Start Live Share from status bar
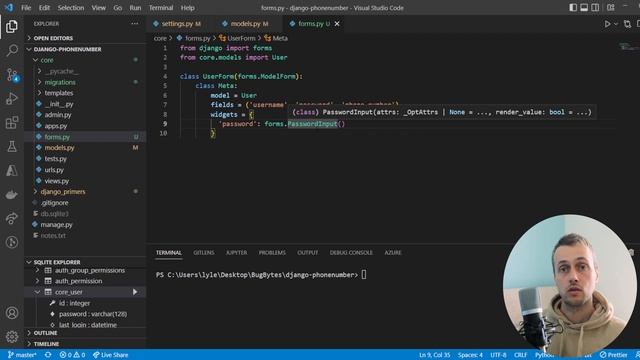The image size is (640, 360). click(110, 355)
